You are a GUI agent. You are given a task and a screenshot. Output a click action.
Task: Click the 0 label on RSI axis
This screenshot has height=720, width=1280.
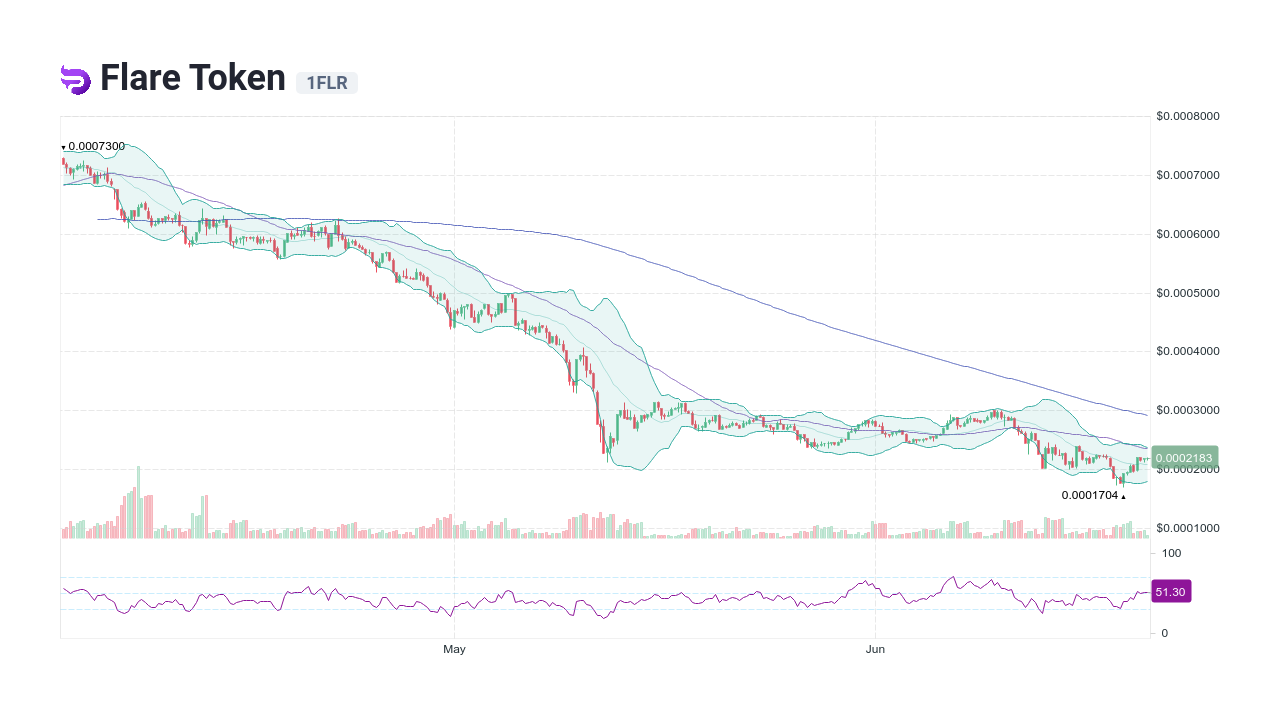[x=1165, y=633]
